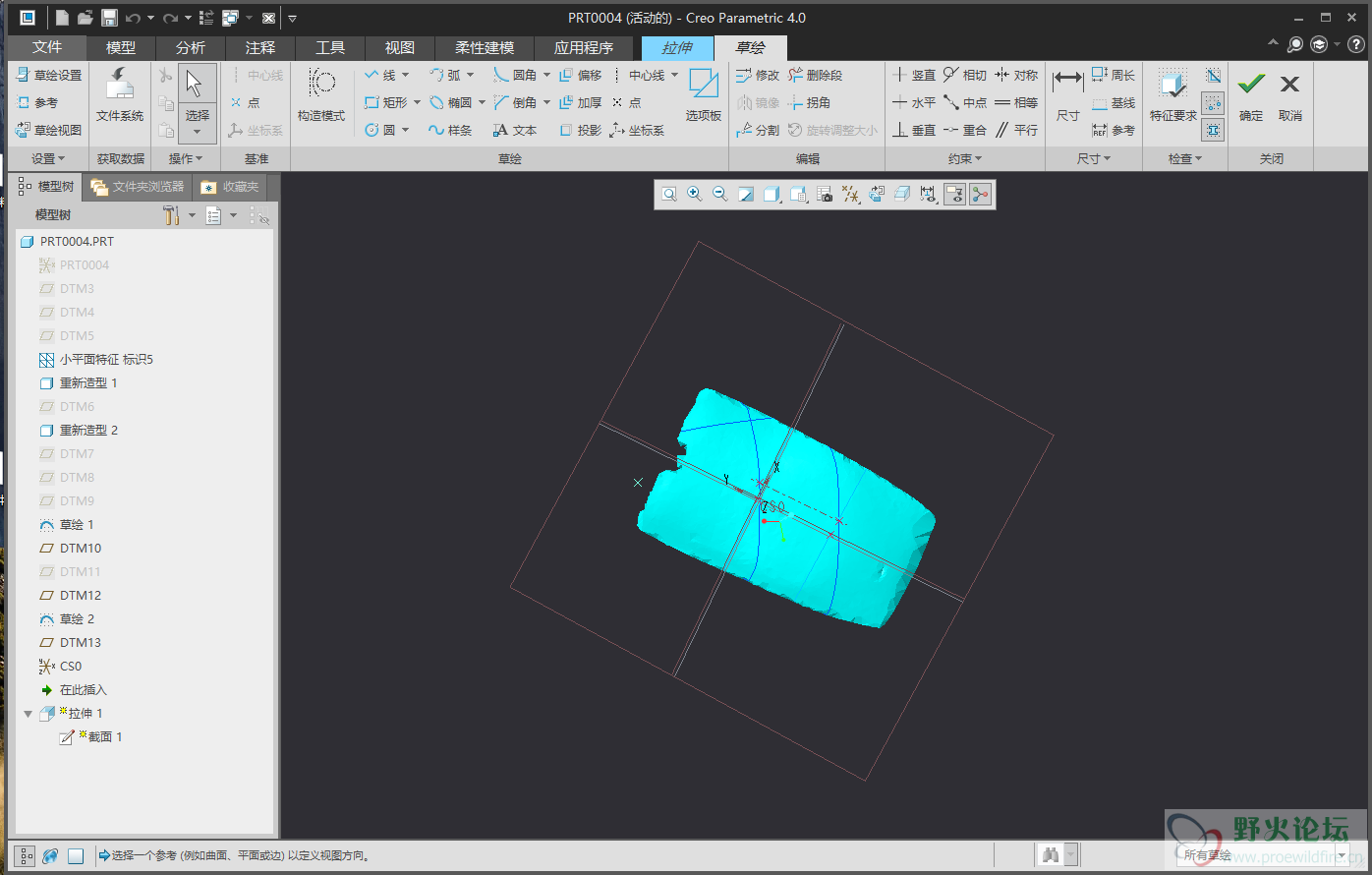Toggle overlapping geometry highlight in 检查
This screenshot has width=1372, height=875.
1213,75
